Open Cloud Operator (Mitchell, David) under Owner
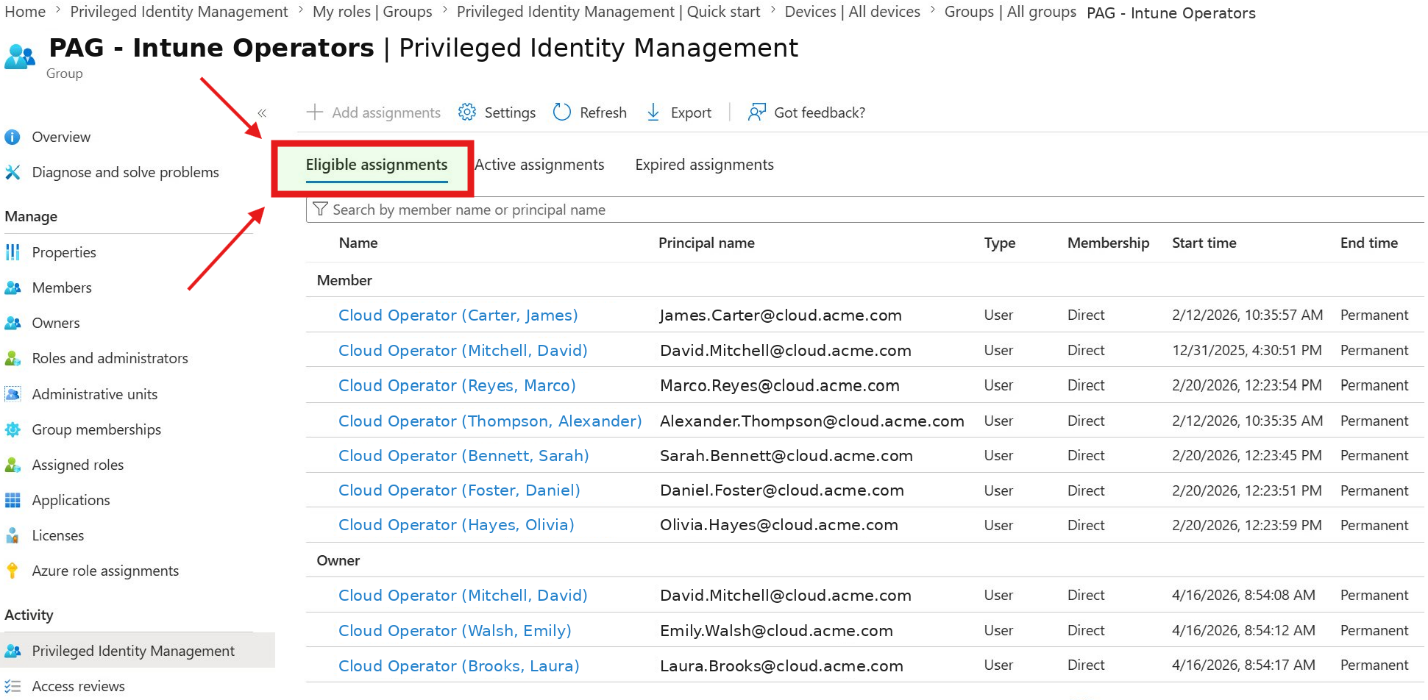Screen dimensions: 1428x700 coord(463,595)
